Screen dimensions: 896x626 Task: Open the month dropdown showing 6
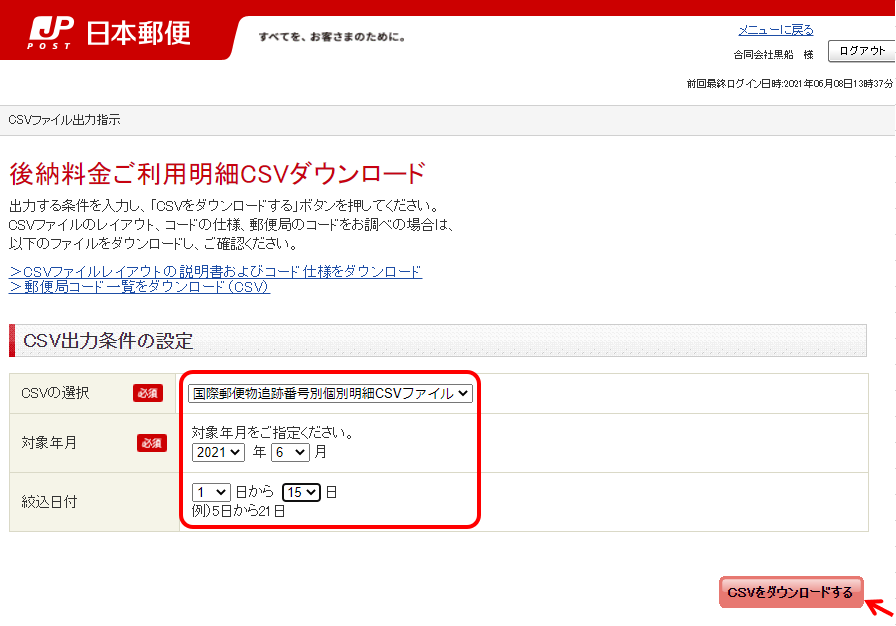[290, 452]
